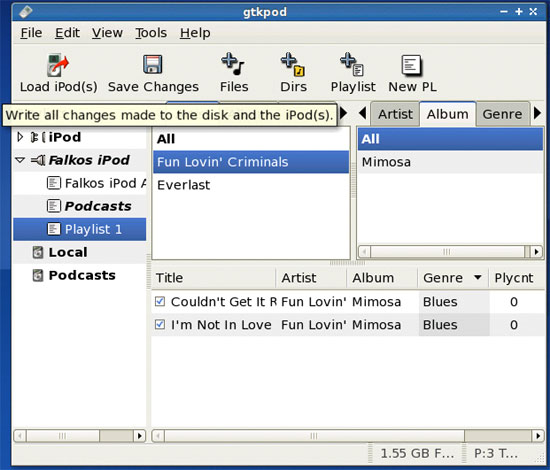Screen dimensions: 550x470
Task: Add files using the Files icon
Action: point(233,64)
